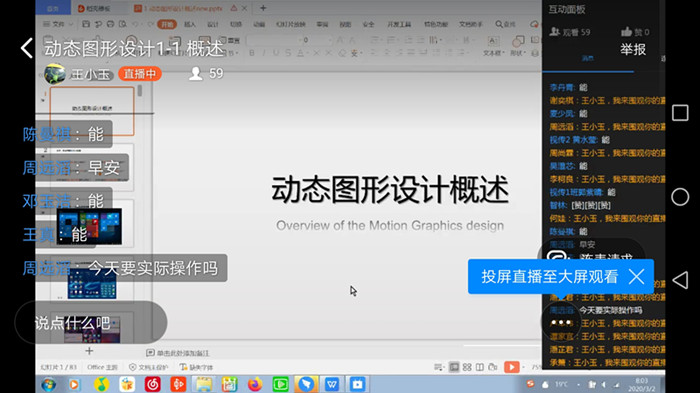Viewport: 700px width, 393px height.
Task: Select the 开发工具 ribbon tab
Action: pos(399,24)
